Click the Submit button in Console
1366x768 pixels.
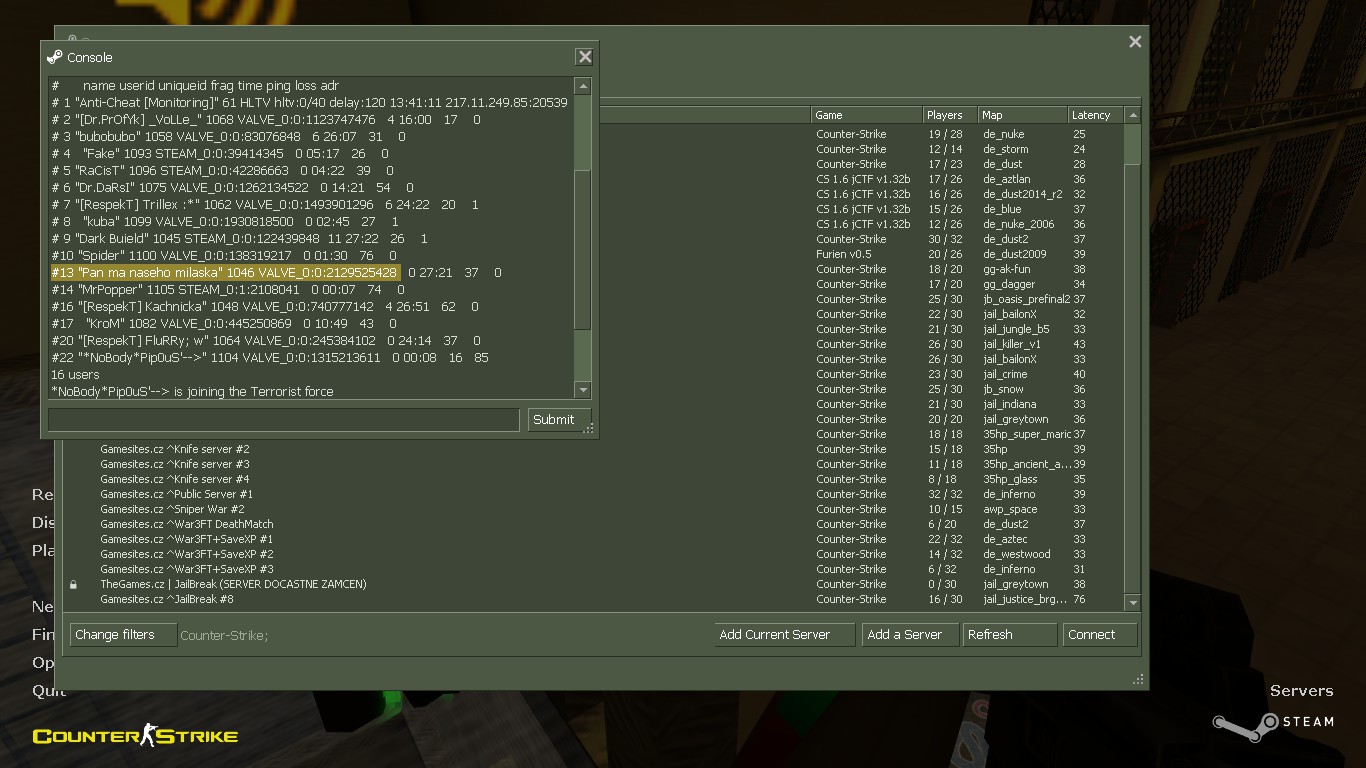point(559,420)
